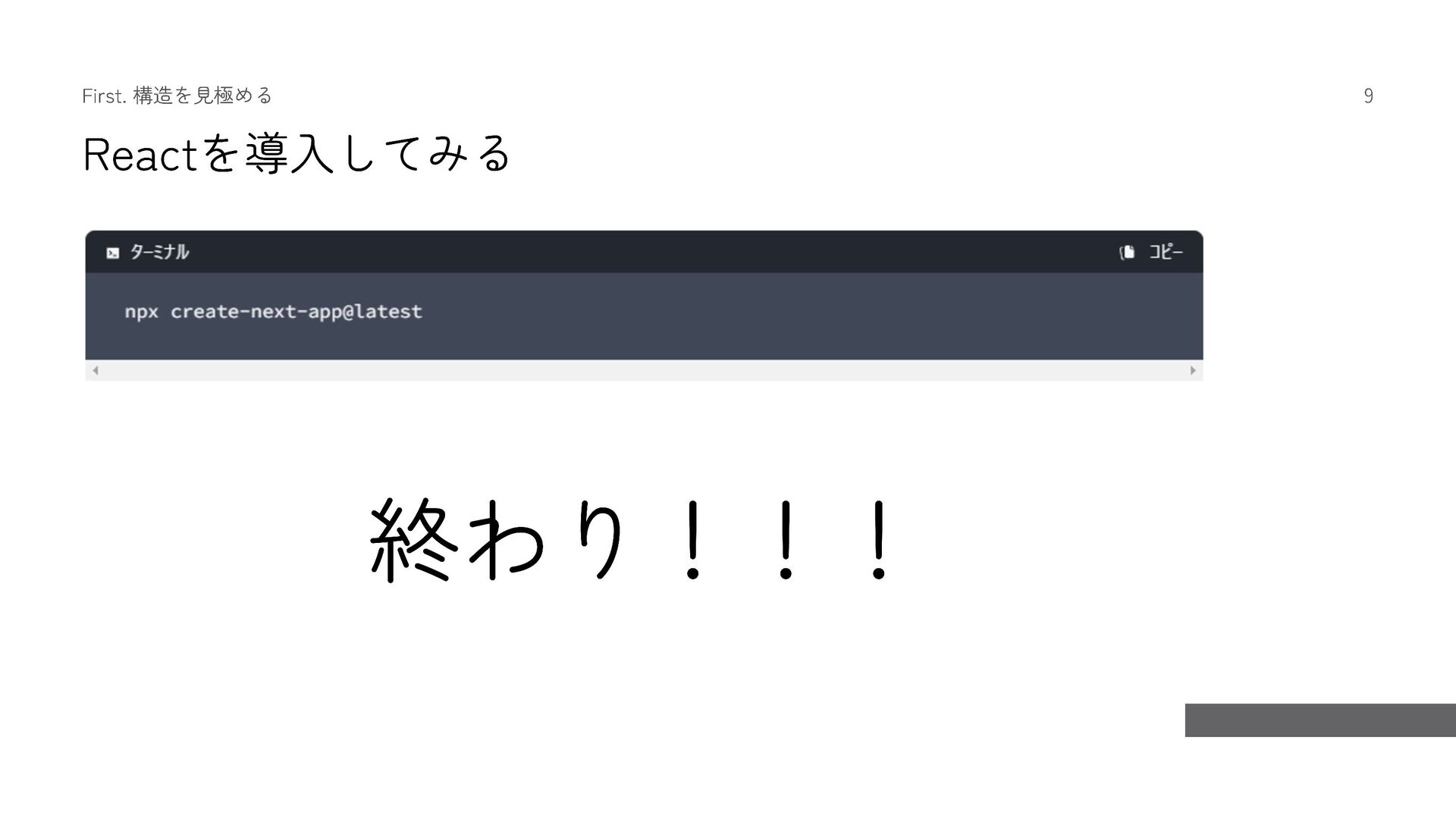Click the コピー button label

[1166, 252]
